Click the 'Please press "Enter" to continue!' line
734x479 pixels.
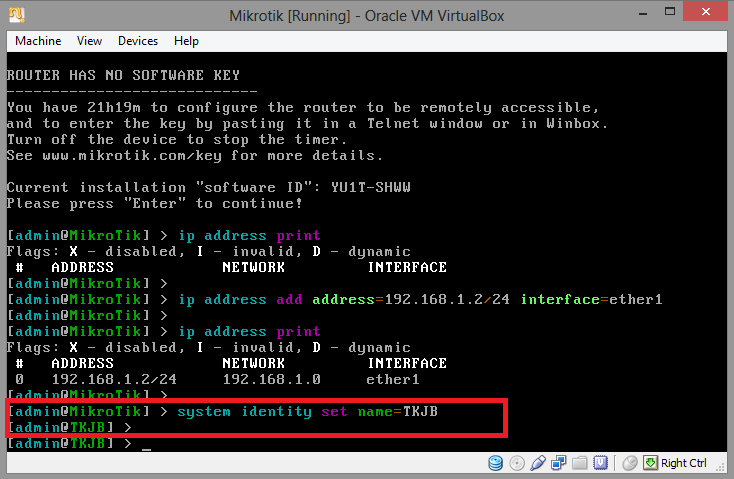[x=155, y=204]
